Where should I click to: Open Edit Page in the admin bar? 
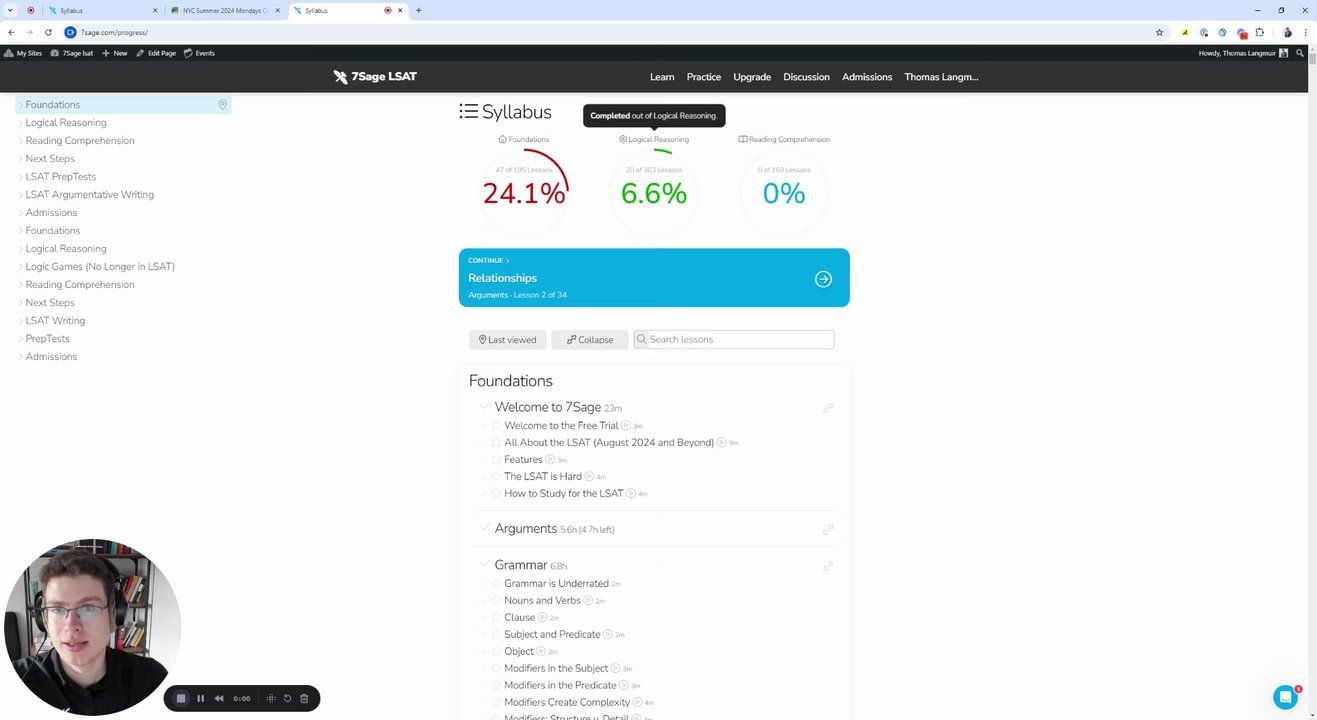(156, 53)
